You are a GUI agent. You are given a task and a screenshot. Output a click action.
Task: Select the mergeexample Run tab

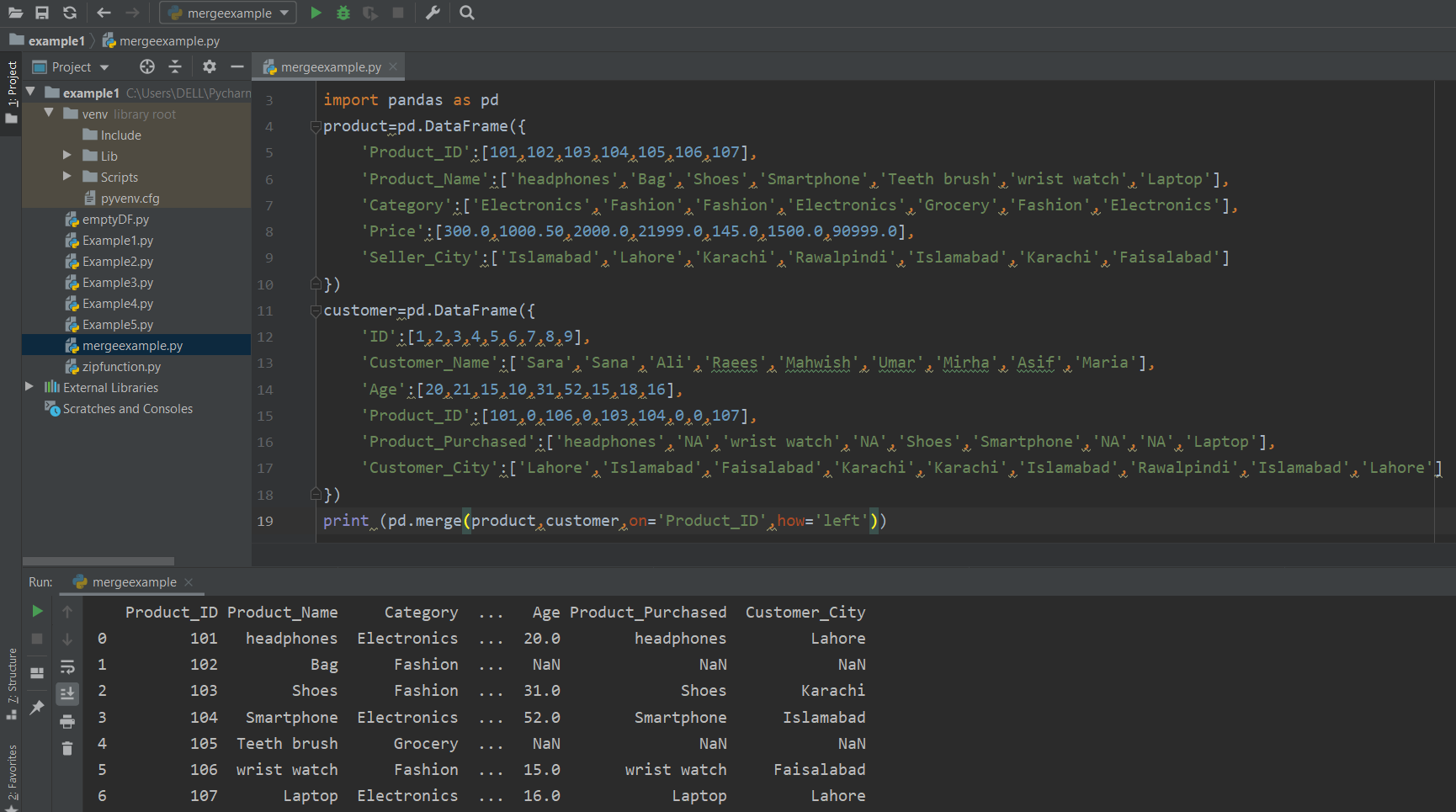pyautogui.click(x=134, y=582)
